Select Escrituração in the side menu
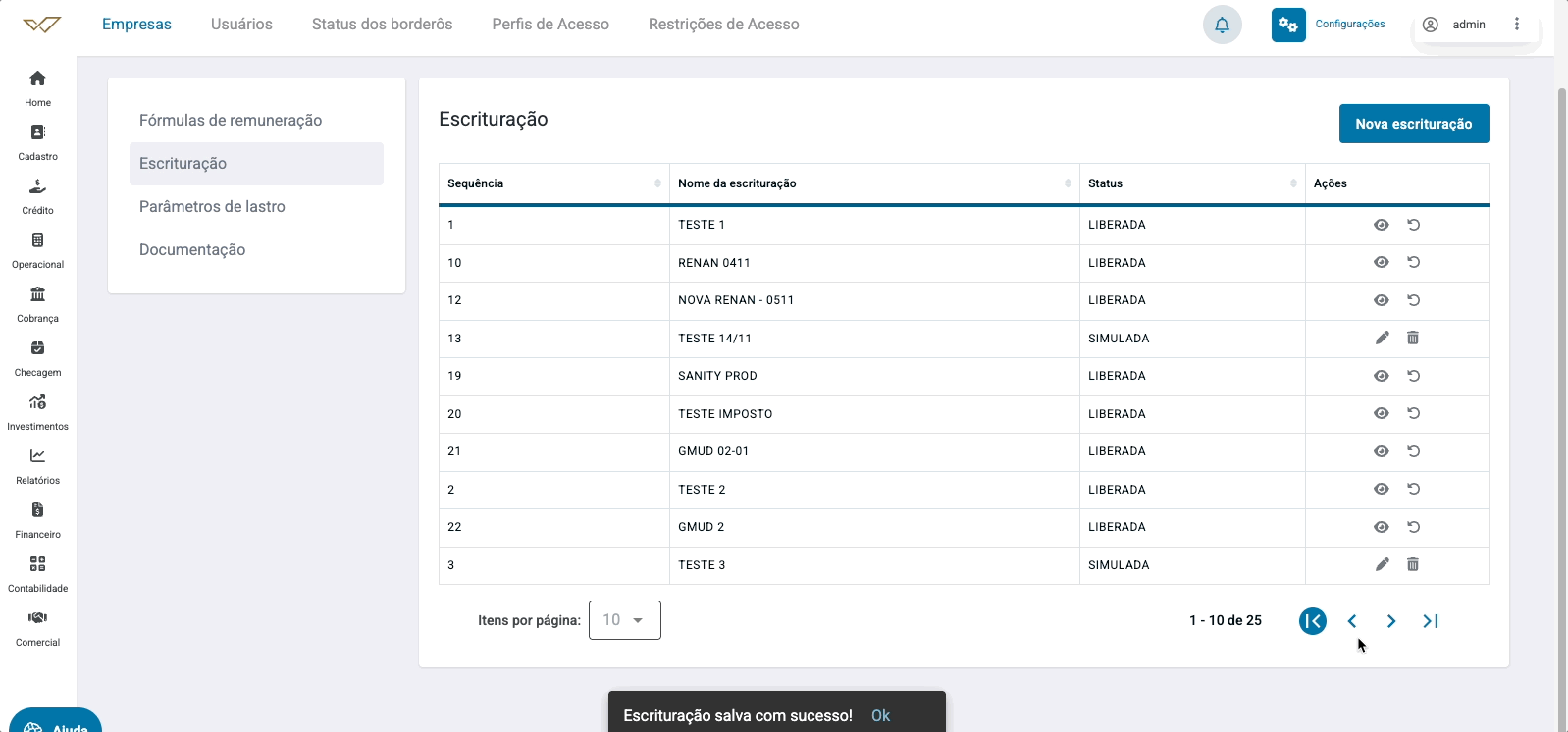This screenshot has width=1568, height=732. tap(256, 164)
